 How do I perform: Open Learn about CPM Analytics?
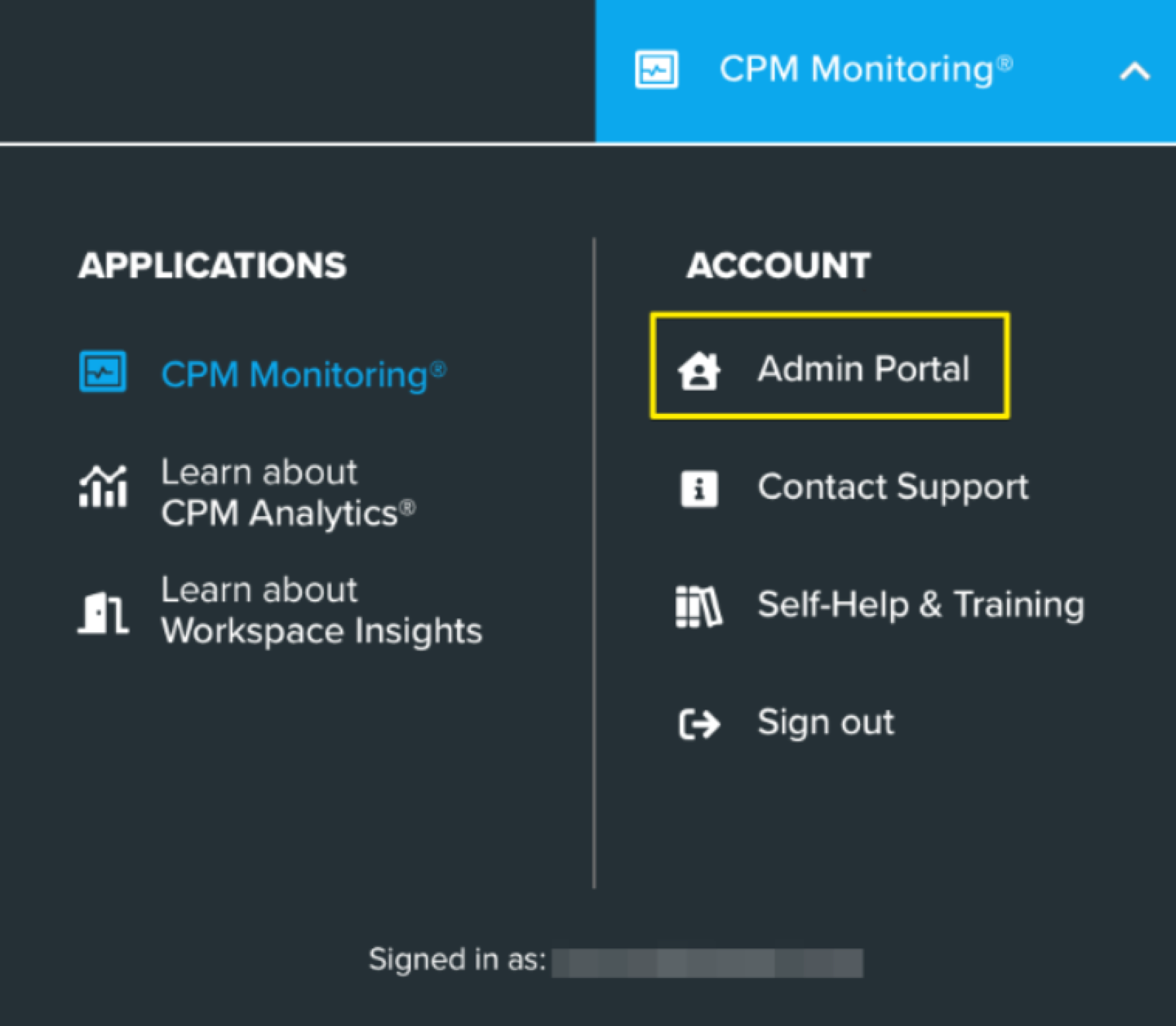click(287, 493)
